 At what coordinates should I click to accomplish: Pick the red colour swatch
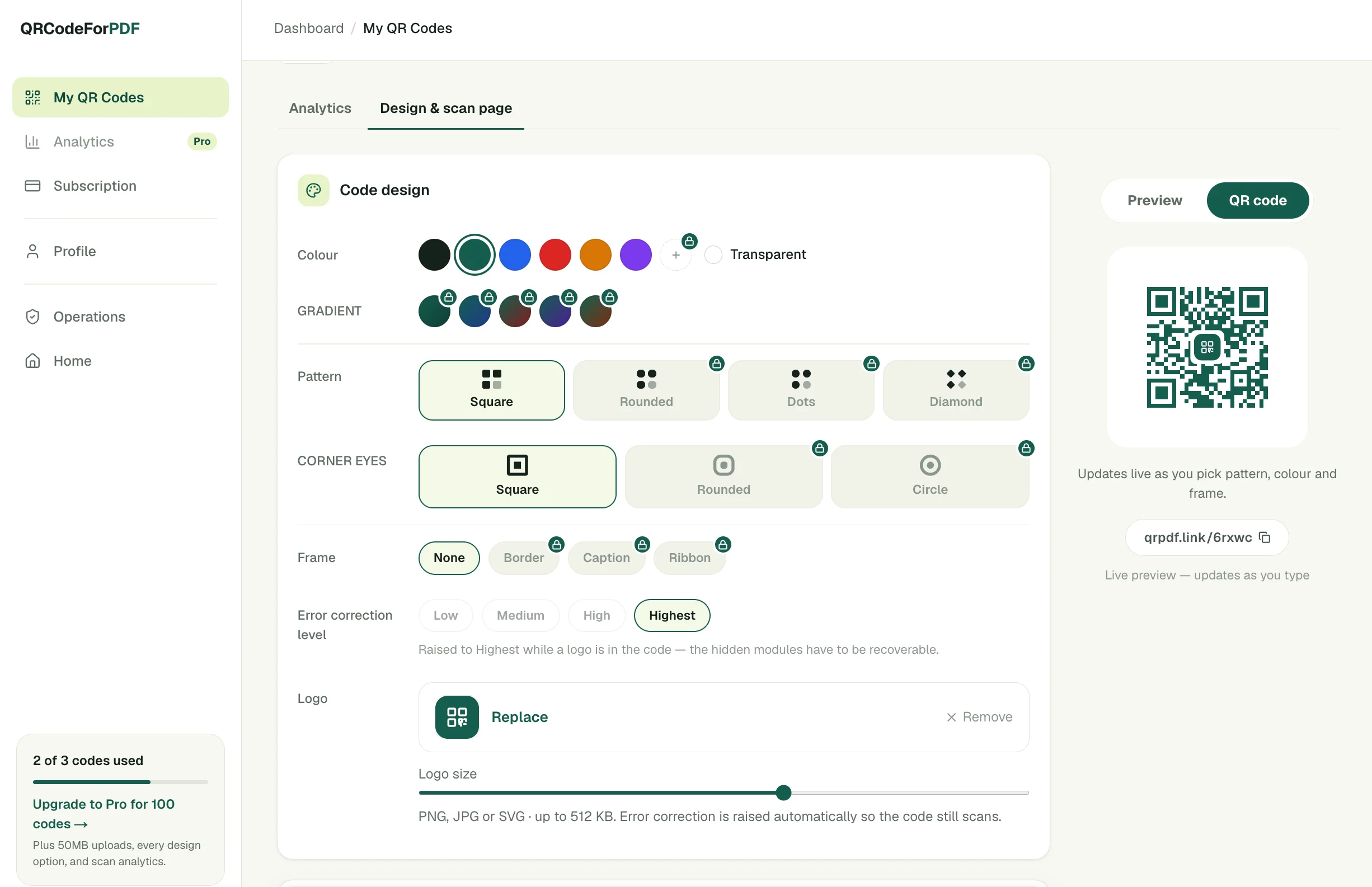click(x=555, y=254)
